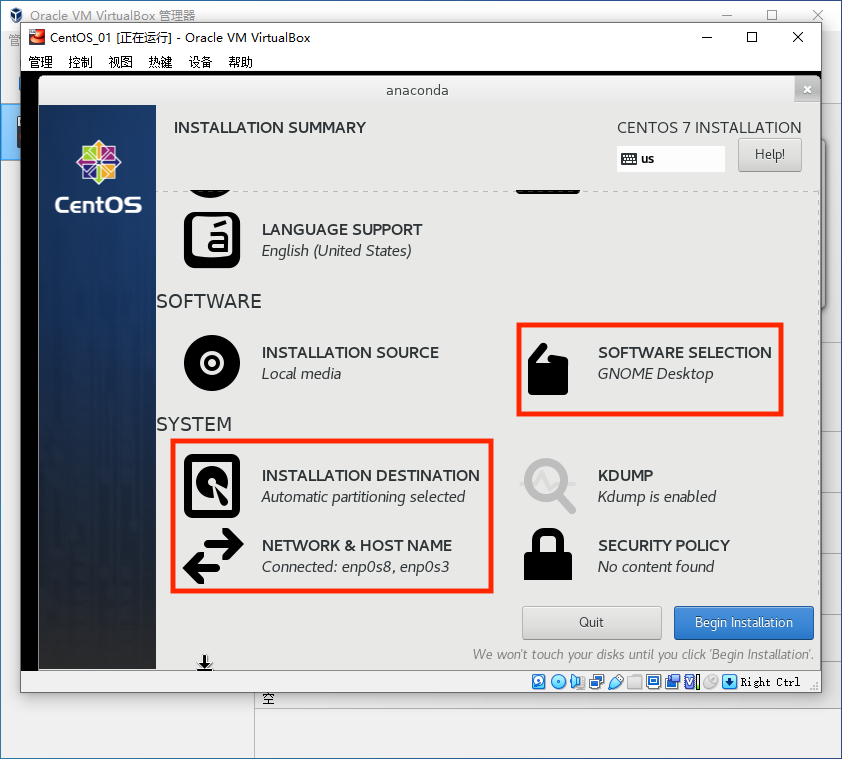
Task: Click the Quit button
Action: 592,623
